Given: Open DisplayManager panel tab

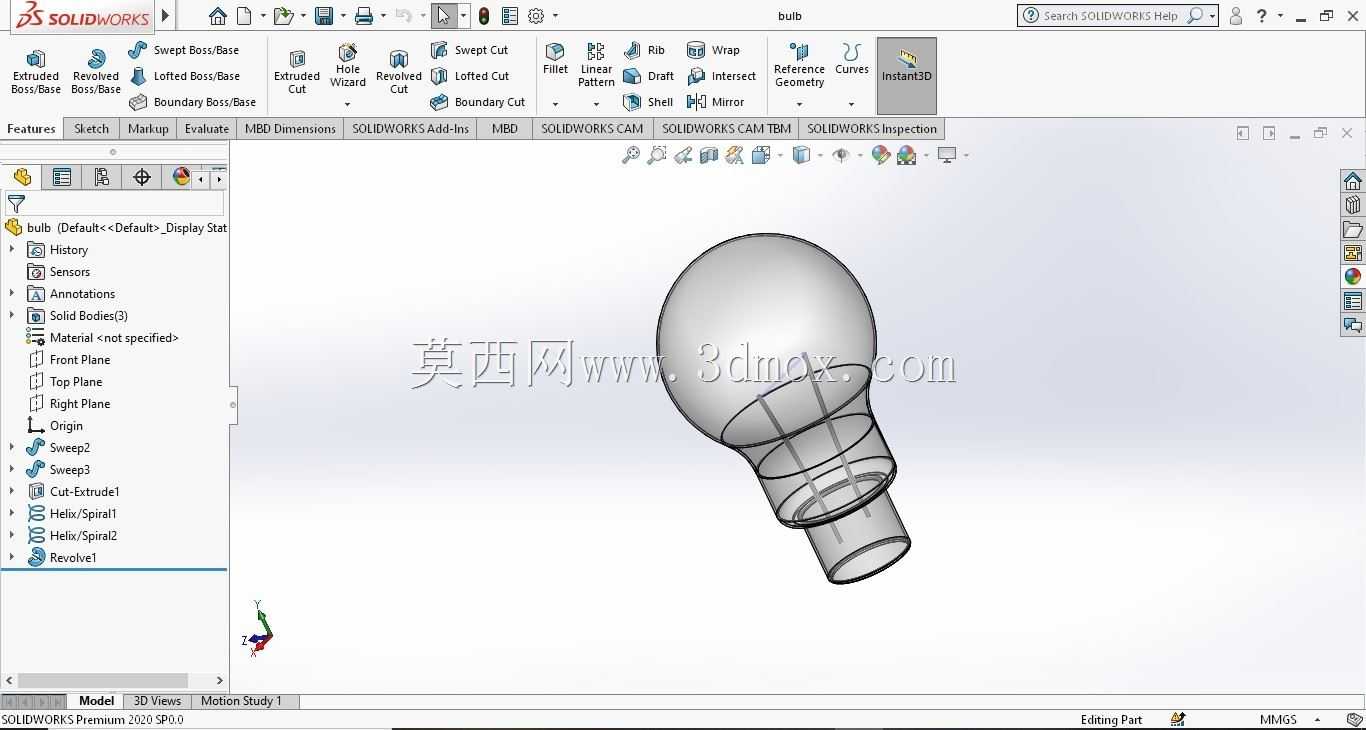Looking at the screenshot, I should tap(181, 177).
